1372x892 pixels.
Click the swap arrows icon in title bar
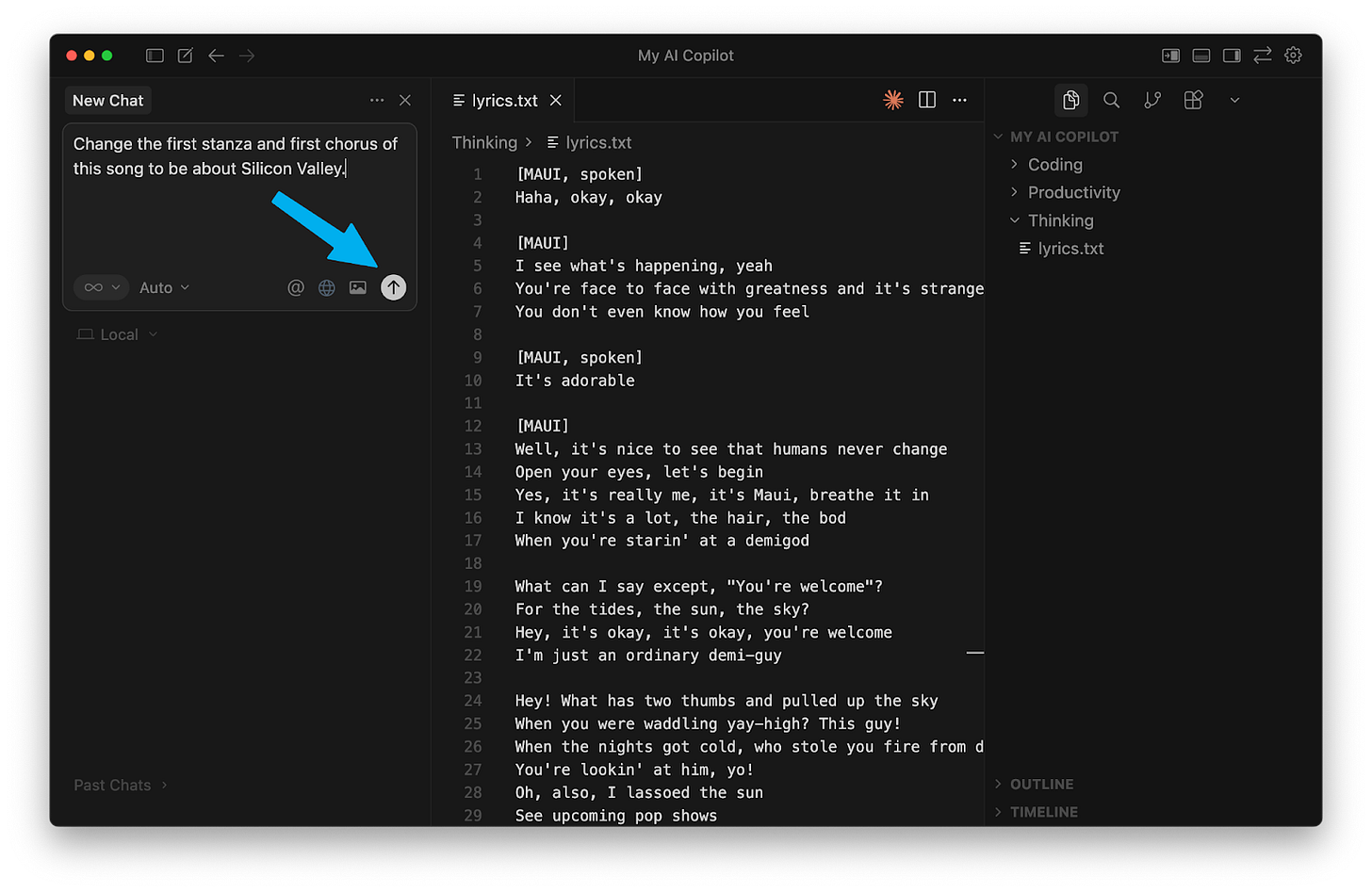point(1263,56)
